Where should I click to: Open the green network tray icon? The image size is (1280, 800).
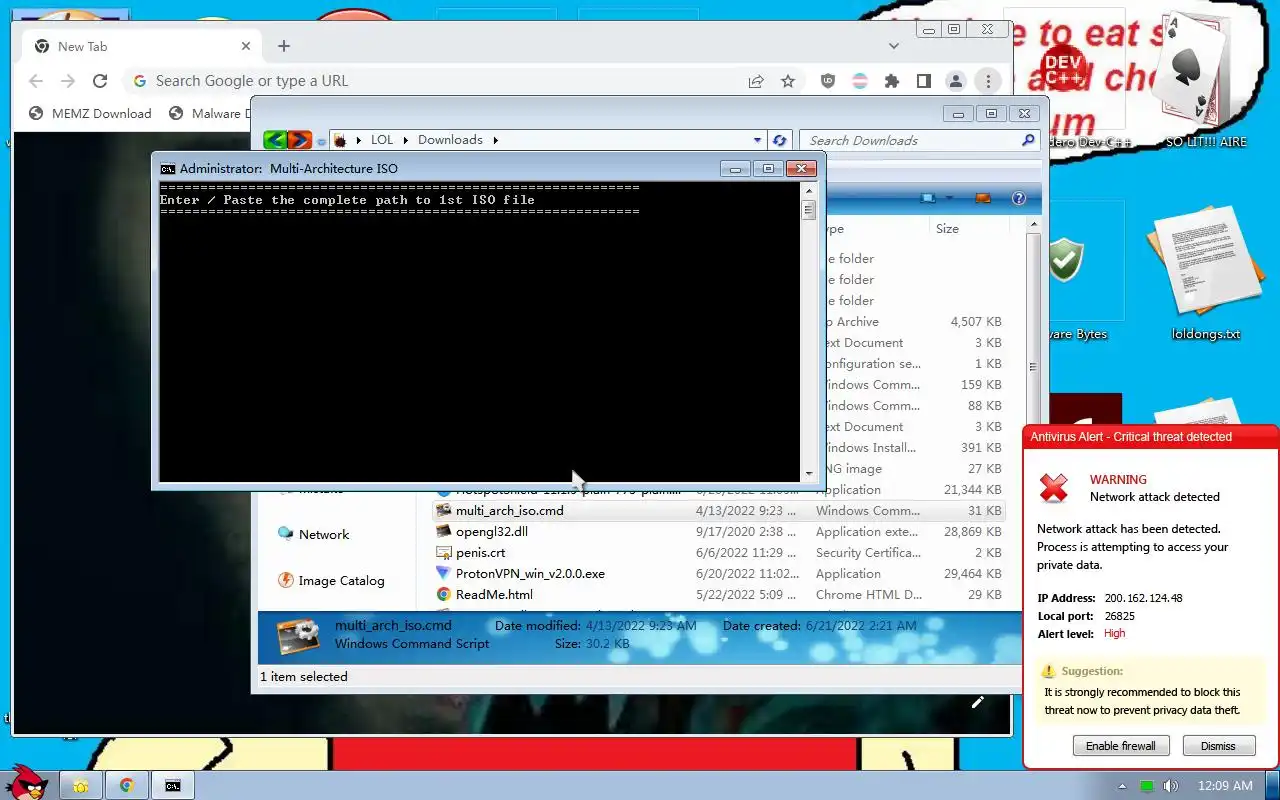[x=1147, y=786]
